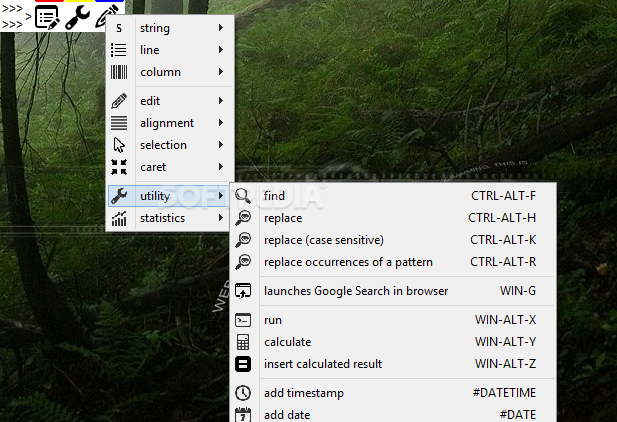Click the barcode icon beside column
617x422 pixels.
coord(119,72)
